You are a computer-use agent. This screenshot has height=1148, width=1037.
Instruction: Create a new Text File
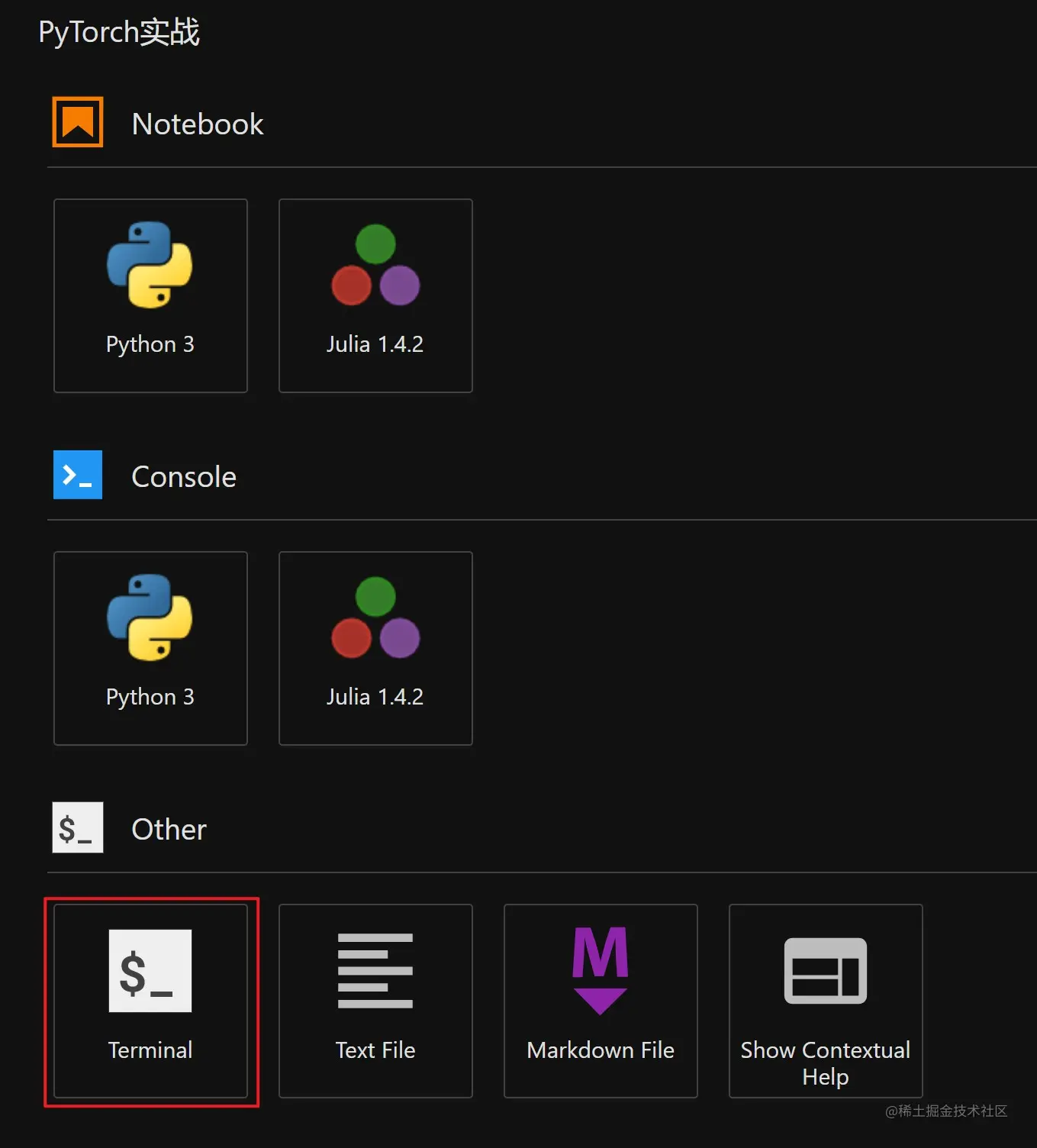375,1001
